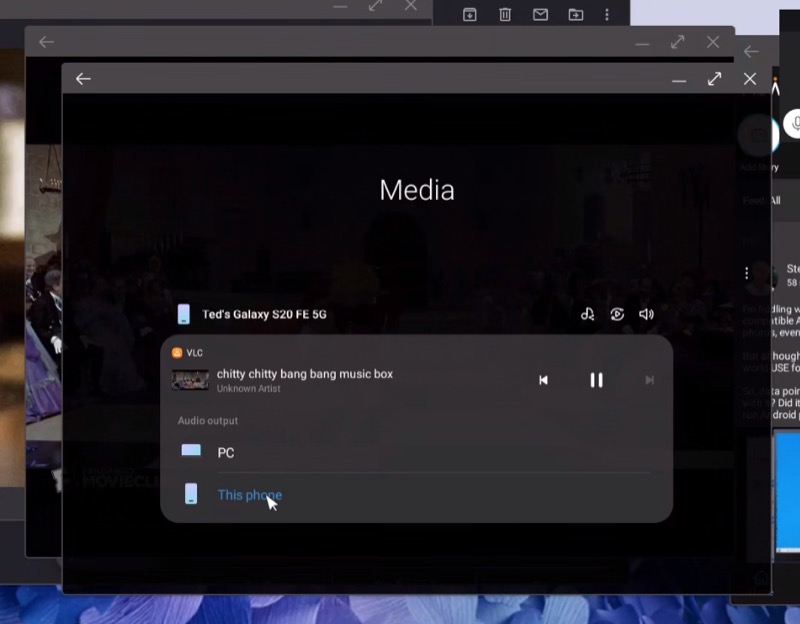Click the circular icon between music note and speaker
The width and height of the screenshot is (800, 624).
coord(617,314)
